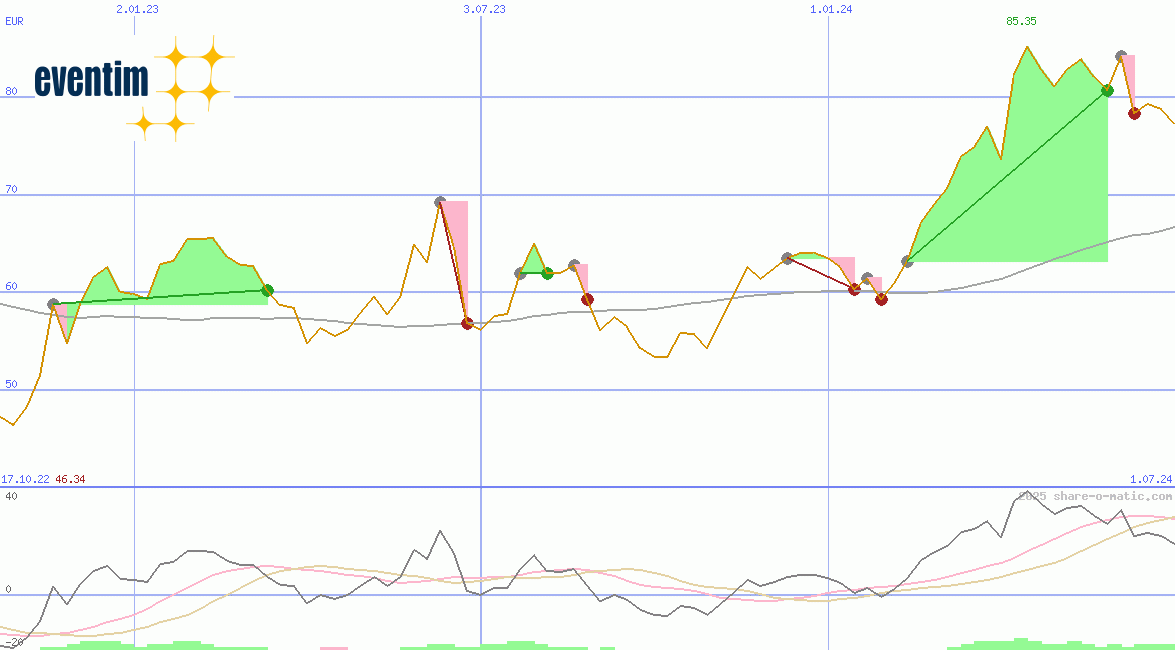Click the 2.01.23 date label
The width and height of the screenshot is (1175, 650).
[x=137, y=9]
